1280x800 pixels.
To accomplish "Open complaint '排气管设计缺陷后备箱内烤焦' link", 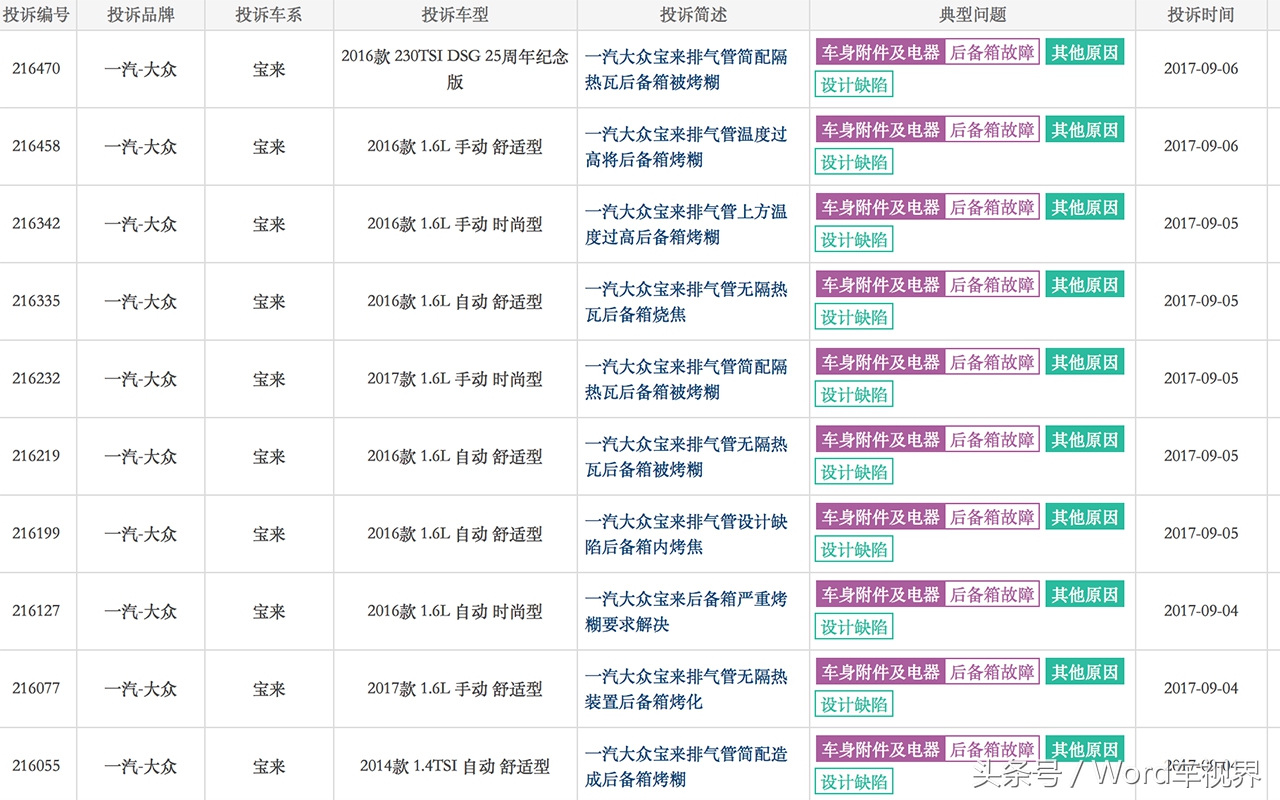I will point(686,534).
